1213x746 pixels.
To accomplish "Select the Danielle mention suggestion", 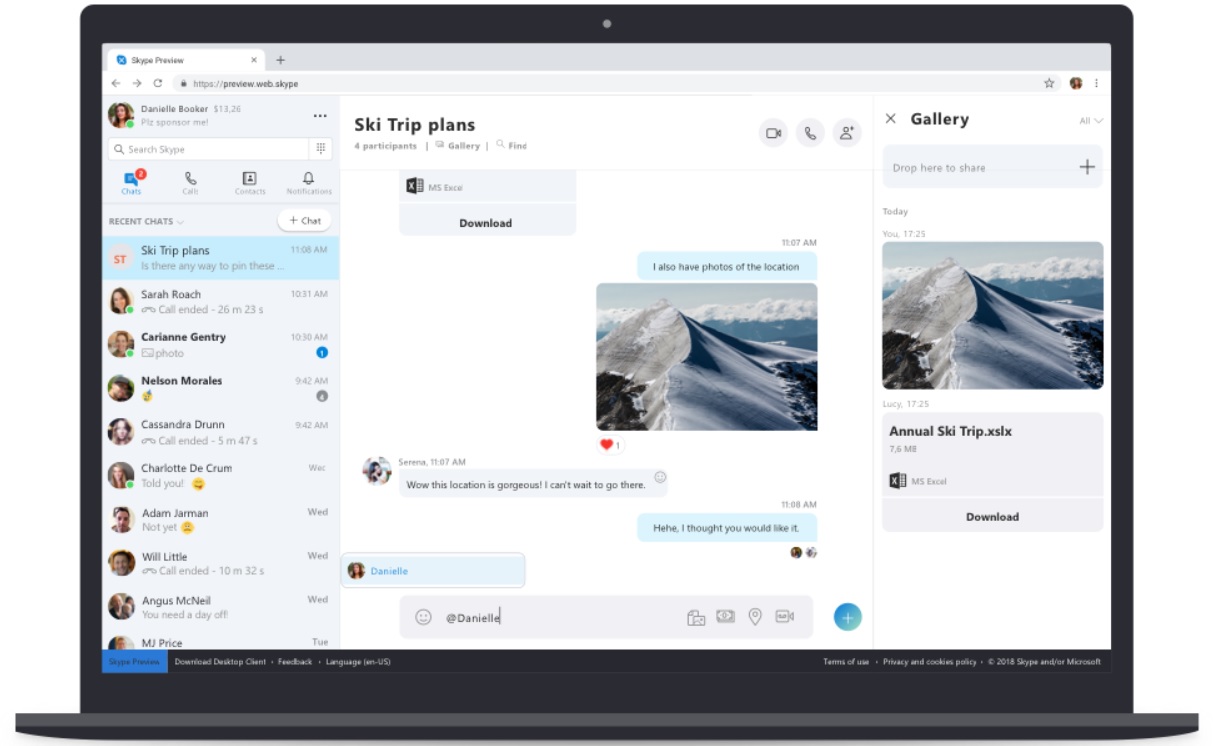I will [433, 571].
